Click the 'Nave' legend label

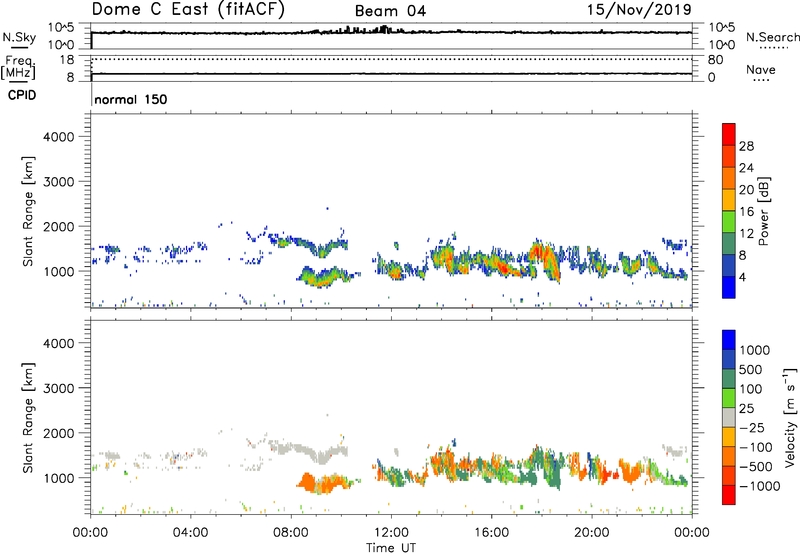click(x=761, y=69)
